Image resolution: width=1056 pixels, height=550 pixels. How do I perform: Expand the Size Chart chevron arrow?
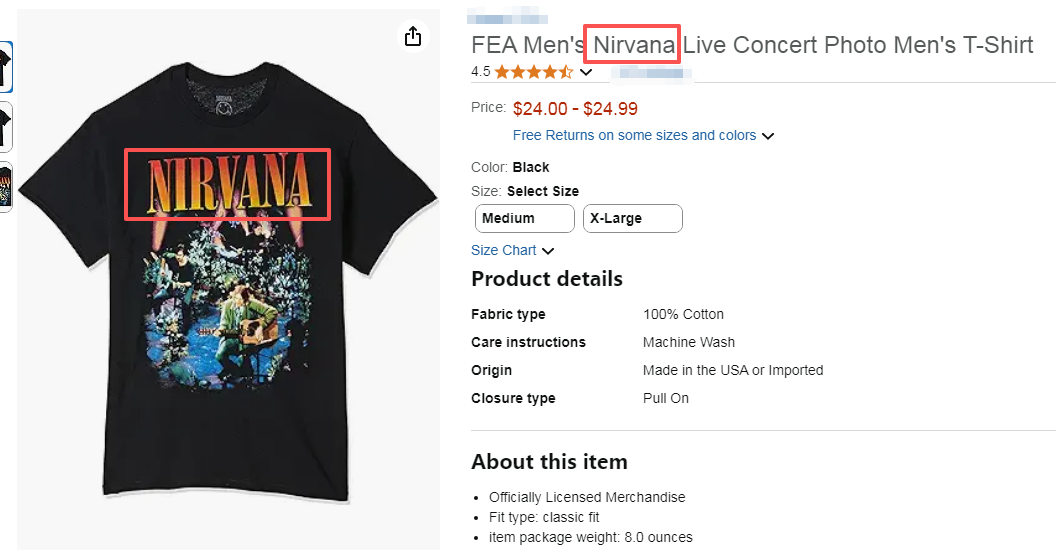[548, 251]
